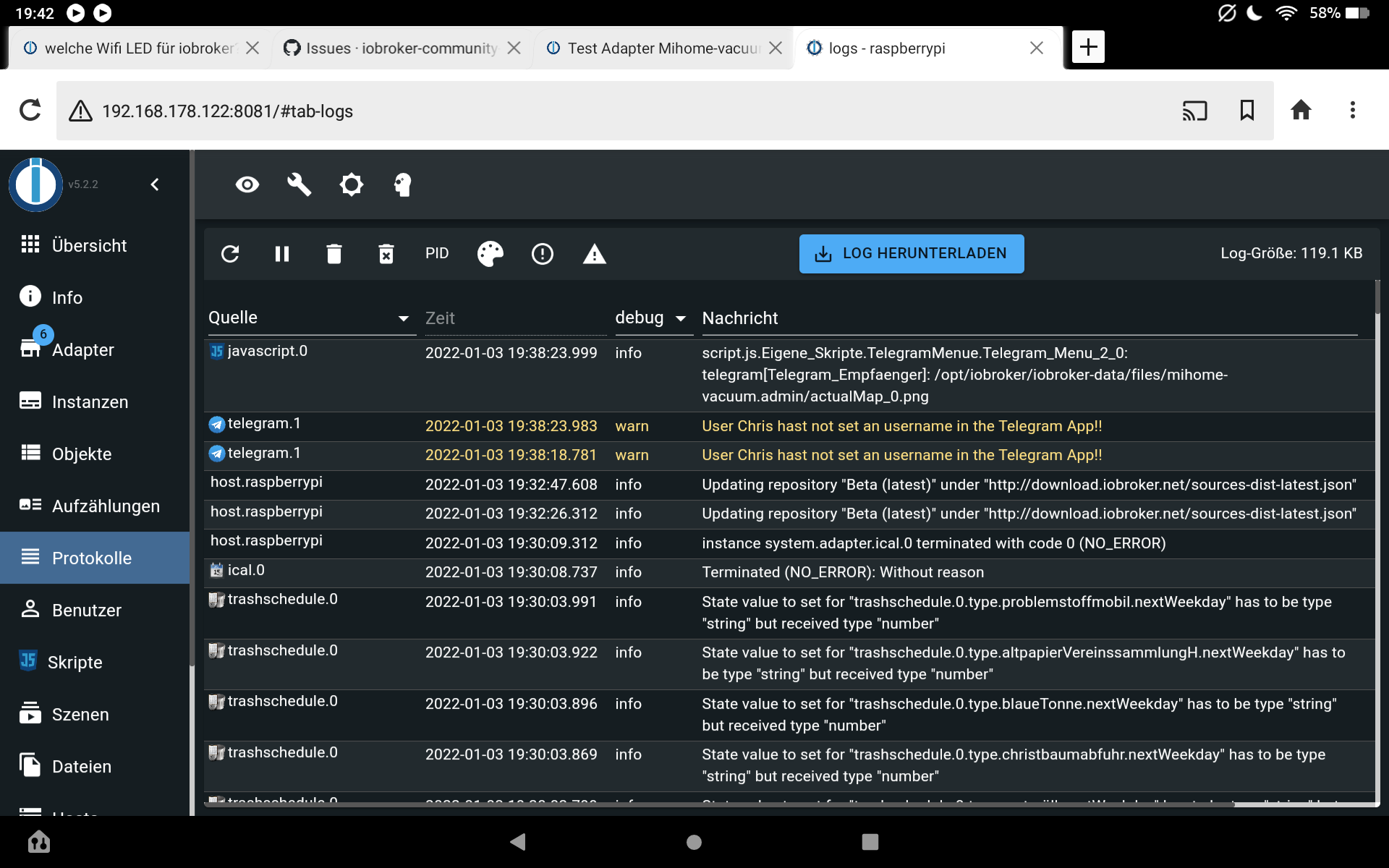Refresh the log list

click(230, 254)
